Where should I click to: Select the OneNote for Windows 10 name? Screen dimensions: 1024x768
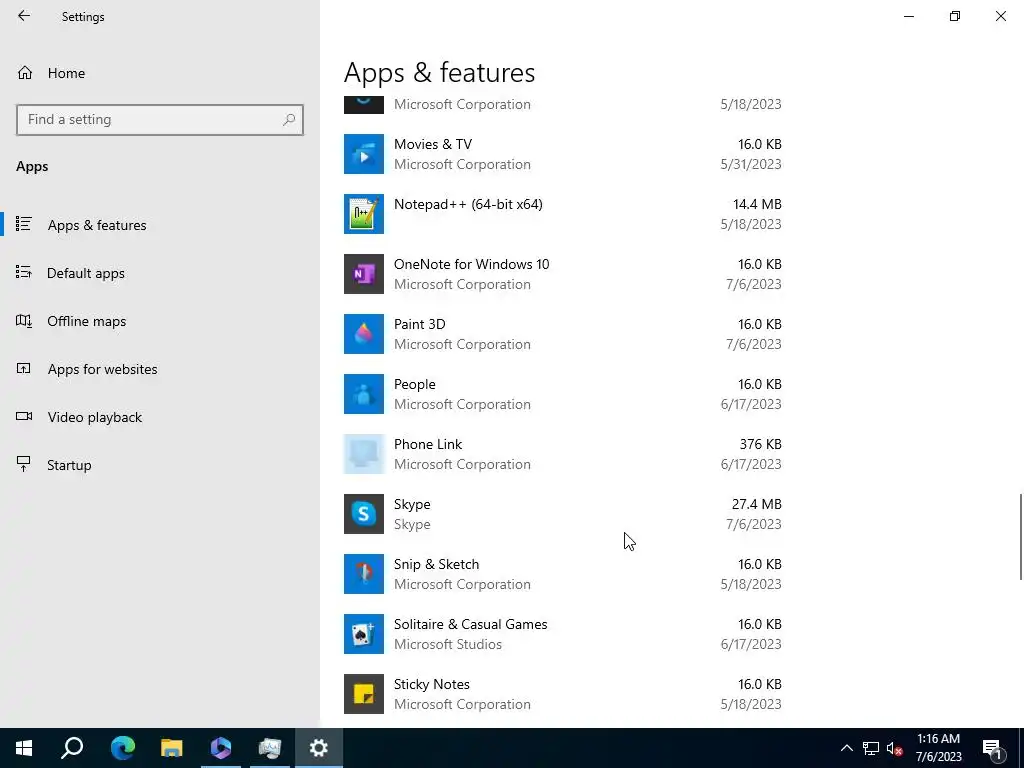[472, 264]
